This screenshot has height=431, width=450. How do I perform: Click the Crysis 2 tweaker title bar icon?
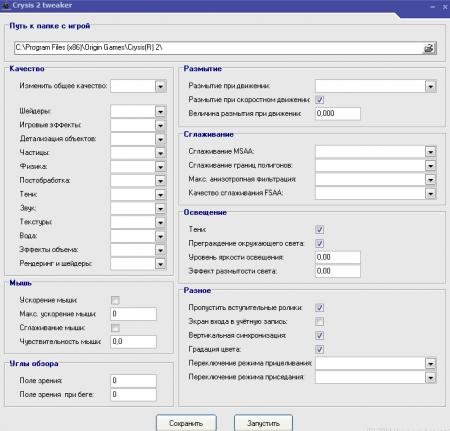coord(6,5)
